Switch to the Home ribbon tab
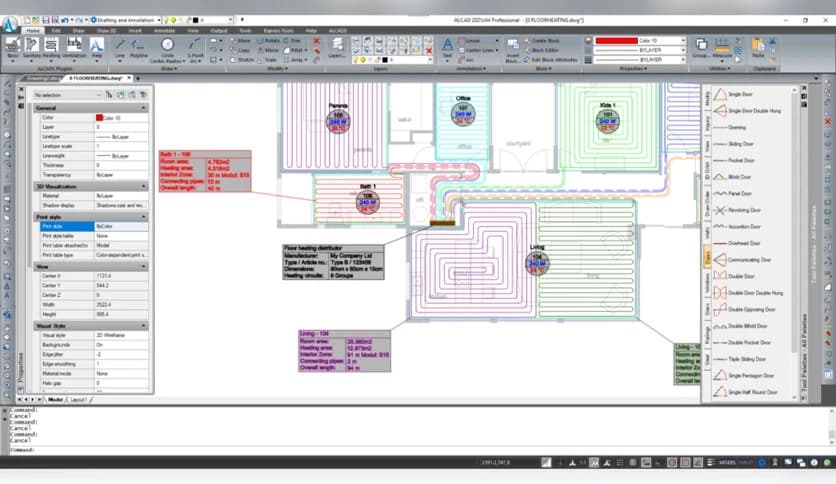836x484 pixels. coord(33,31)
